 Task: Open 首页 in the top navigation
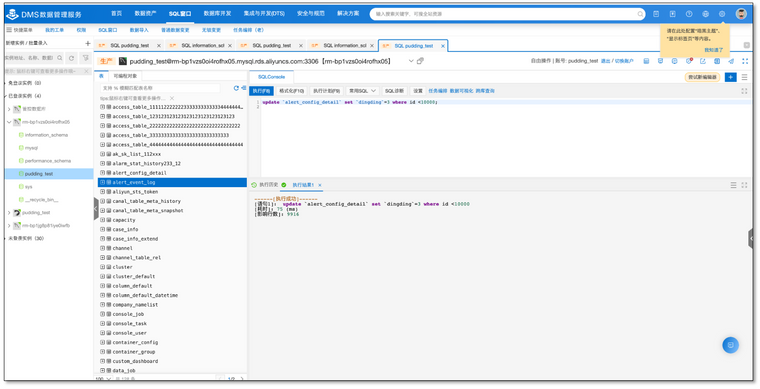pos(116,14)
